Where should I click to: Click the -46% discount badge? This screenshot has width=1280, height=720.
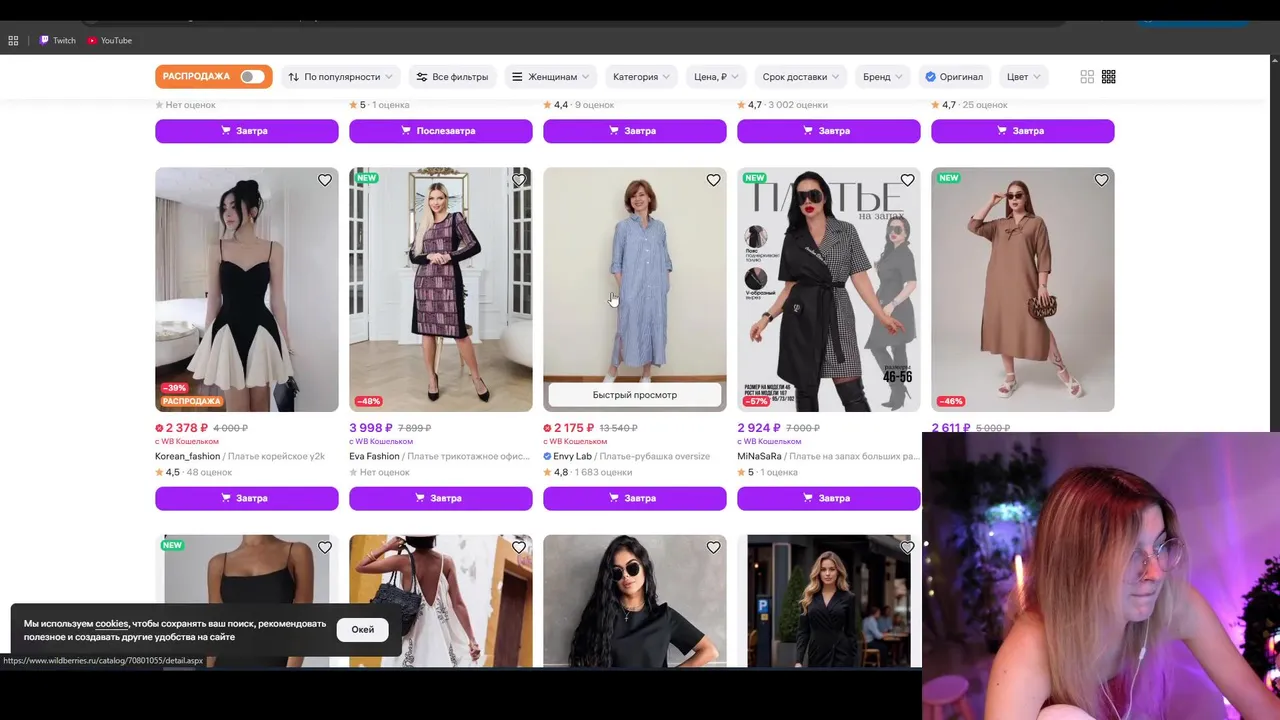[951, 401]
